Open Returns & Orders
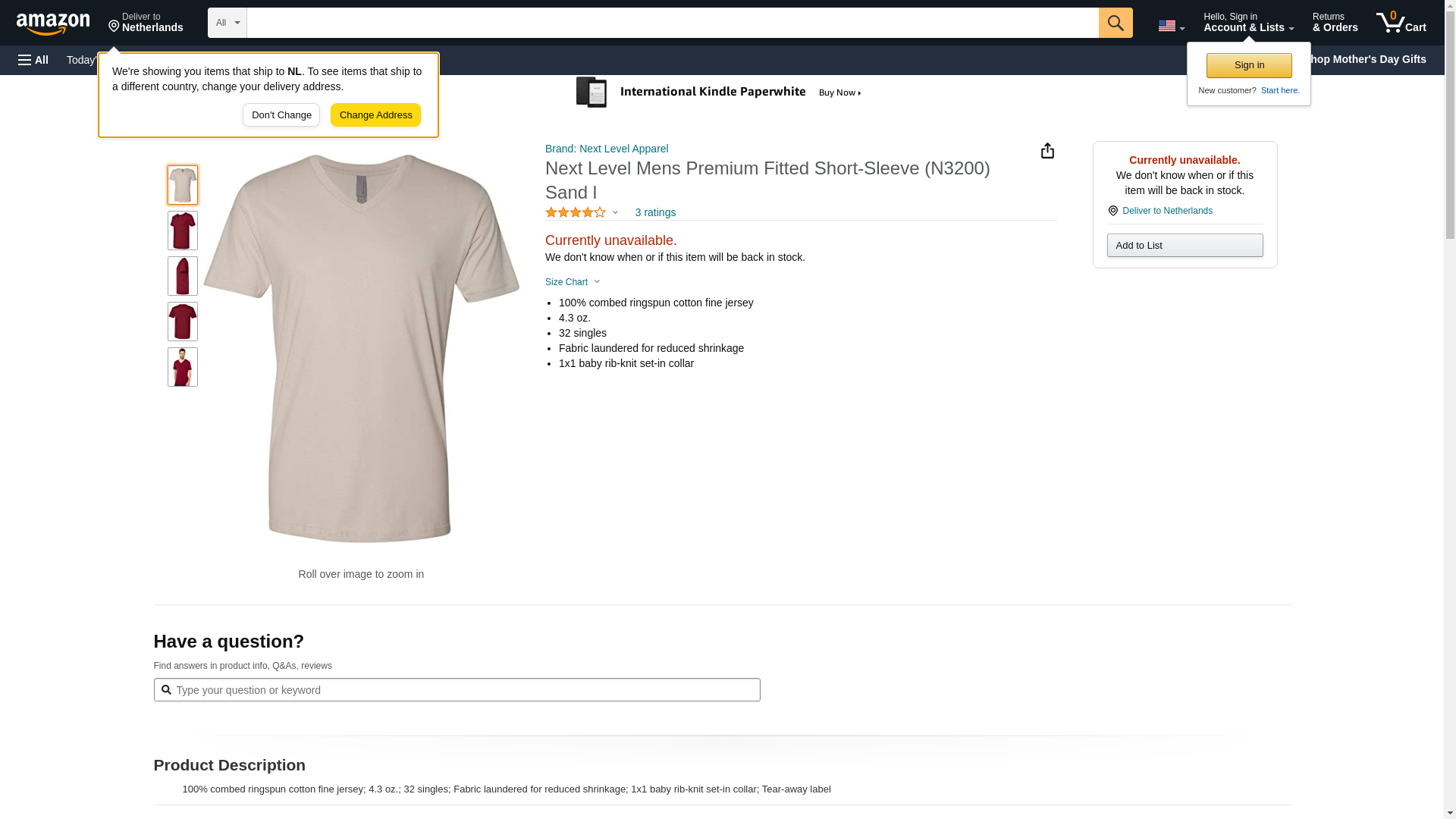The image size is (1456, 819). pos(1335,23)
